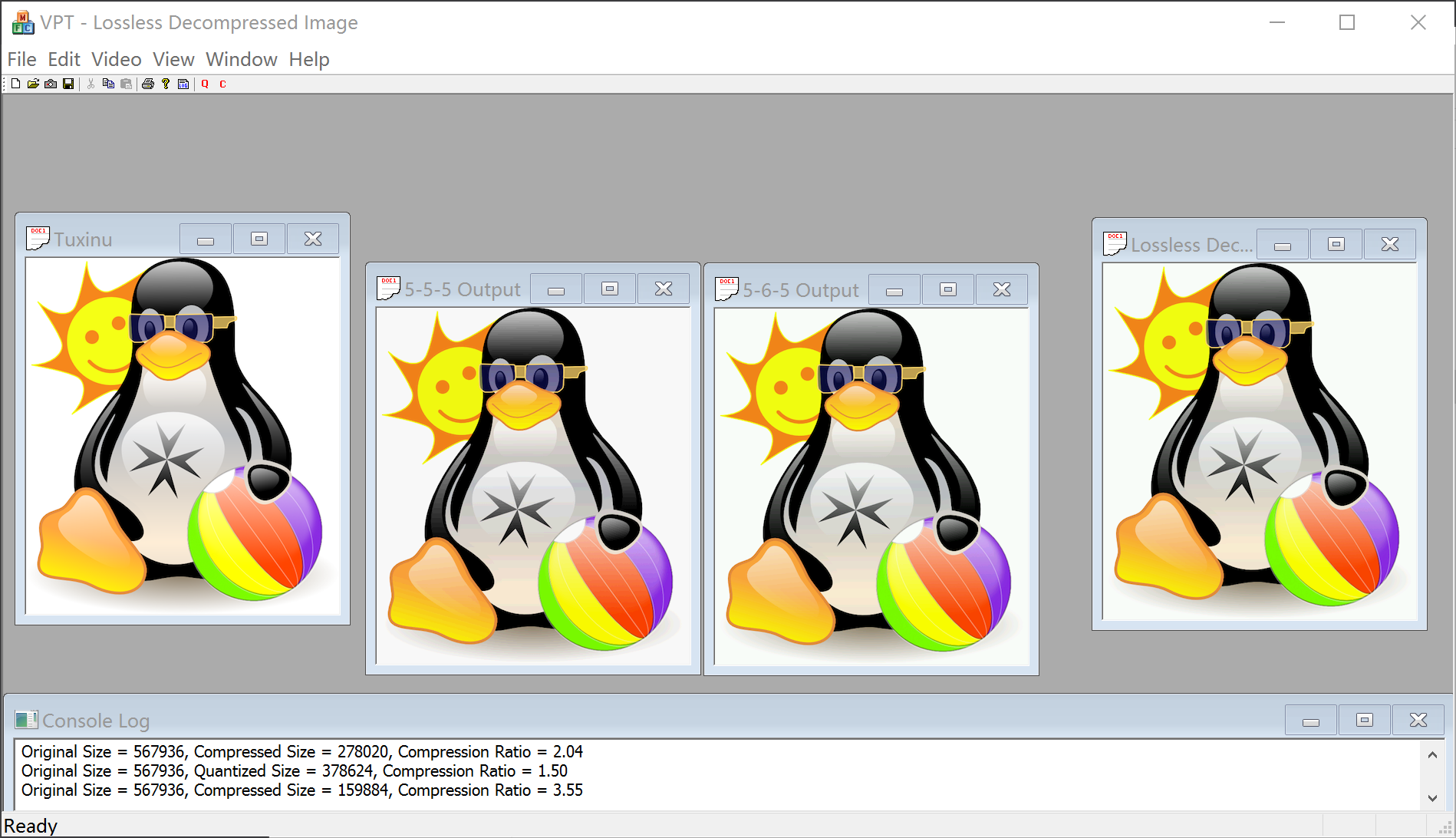This screenshot has height=838, width=1456.
Task: Close the Tuxinu child window
Action: pos(313,239)
